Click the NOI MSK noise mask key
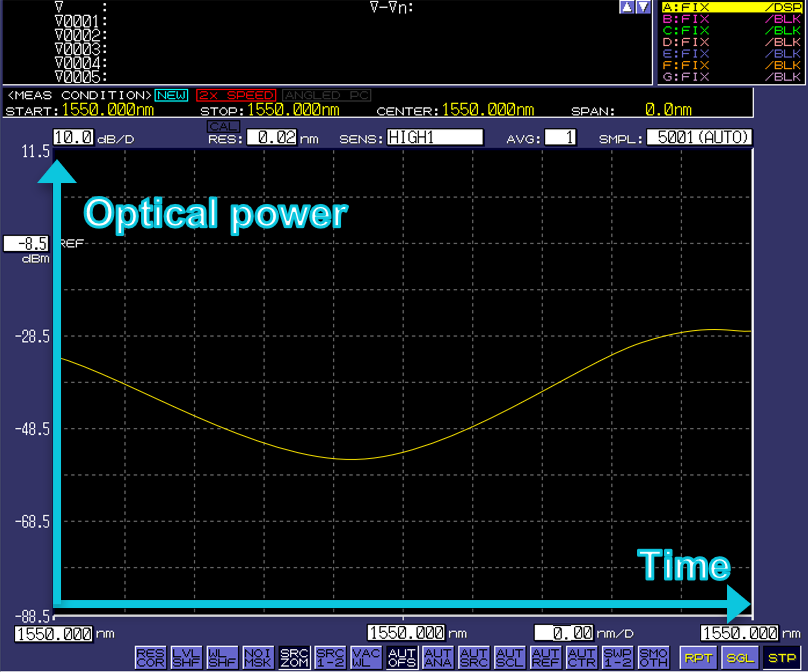 (x=260, y=657)
